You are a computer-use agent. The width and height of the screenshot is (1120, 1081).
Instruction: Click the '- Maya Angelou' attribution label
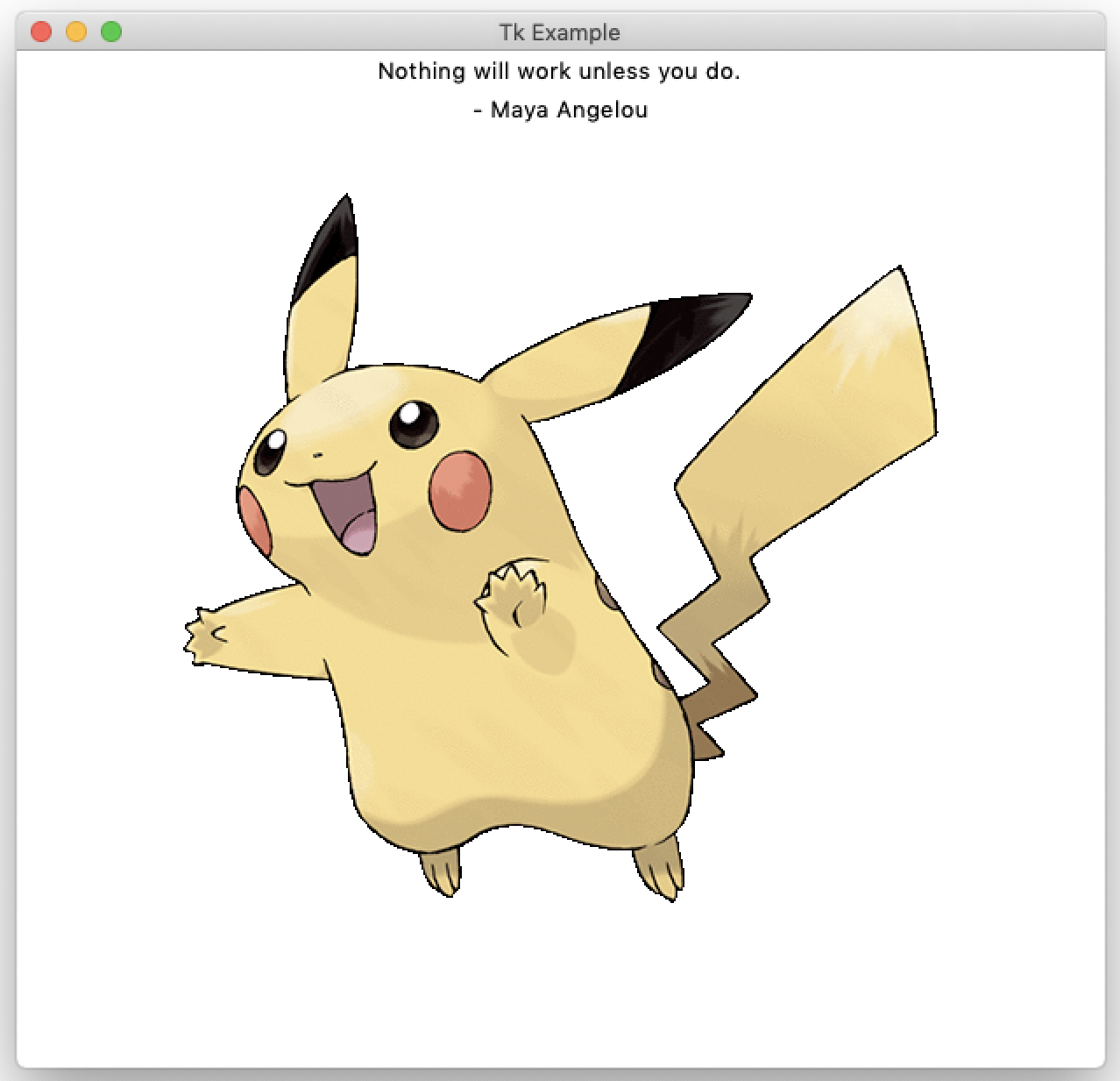560,110
